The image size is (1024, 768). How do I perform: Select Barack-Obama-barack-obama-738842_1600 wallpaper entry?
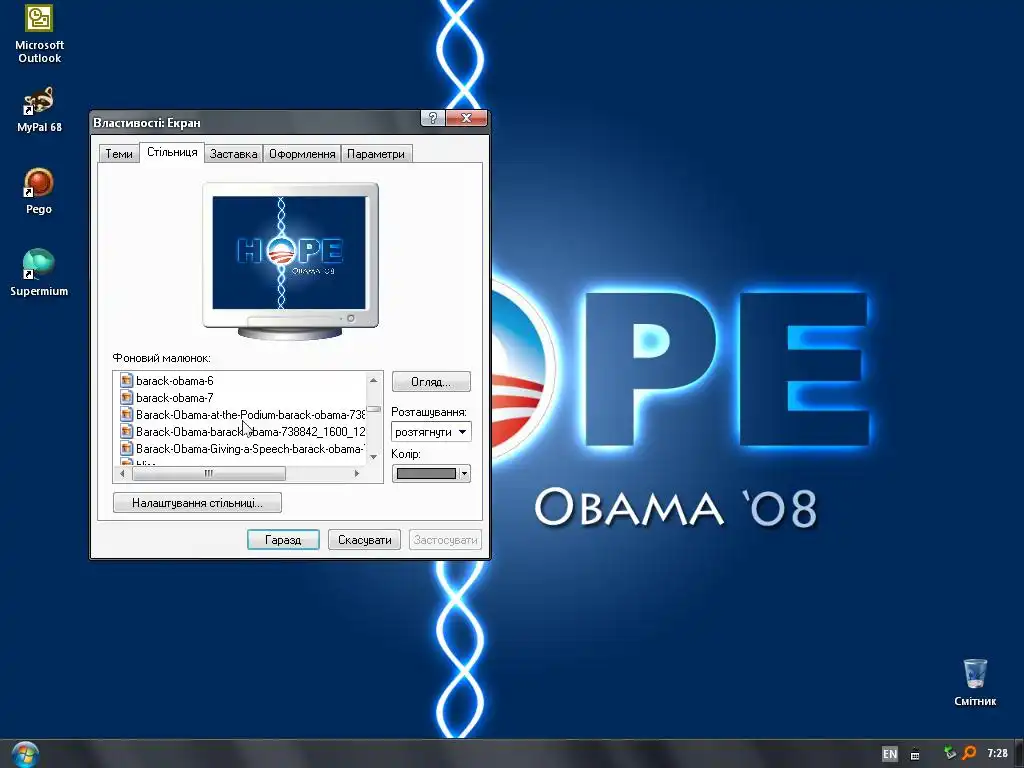click(x=250, y=432)
